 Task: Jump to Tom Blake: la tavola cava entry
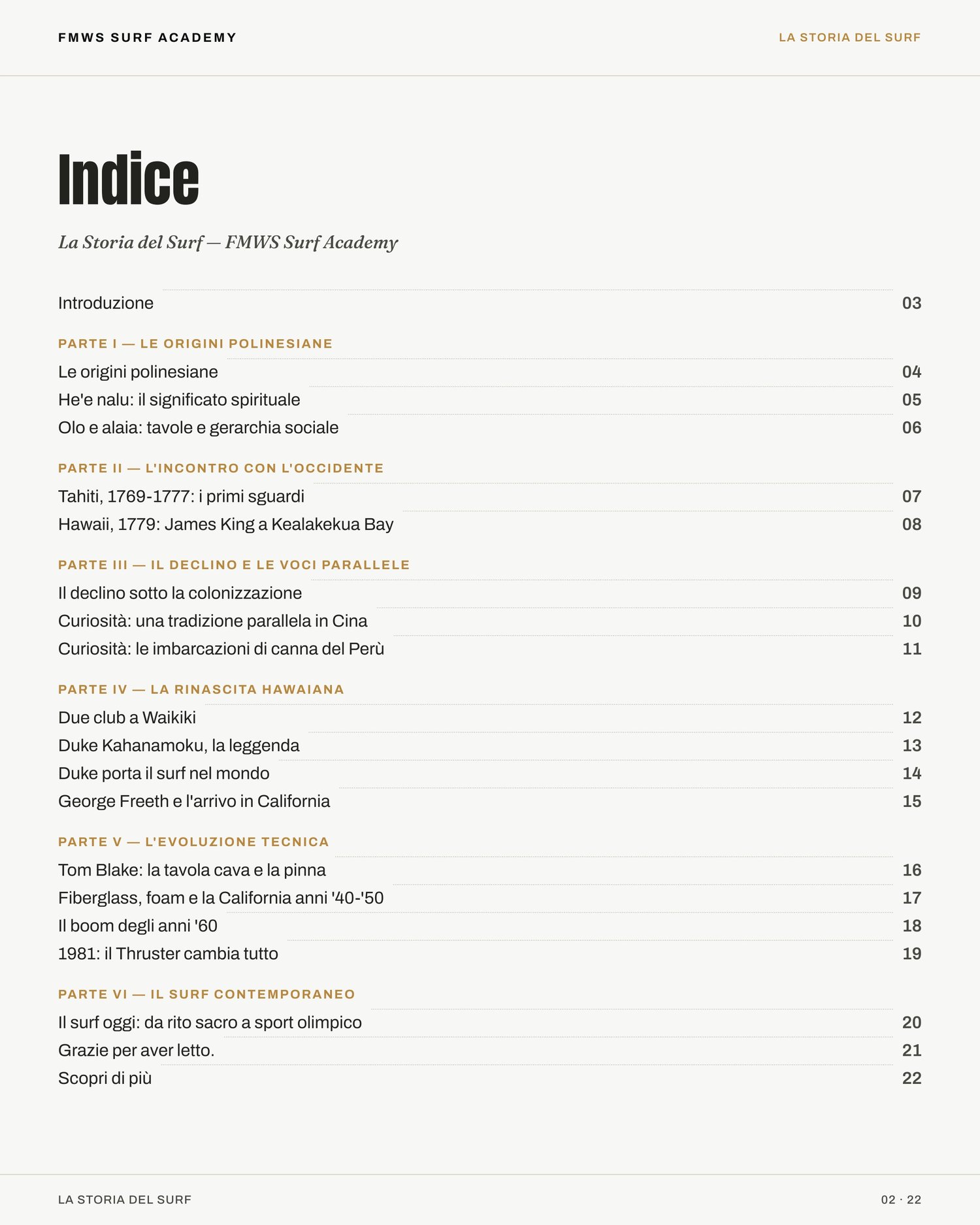(x=489, y=870)
